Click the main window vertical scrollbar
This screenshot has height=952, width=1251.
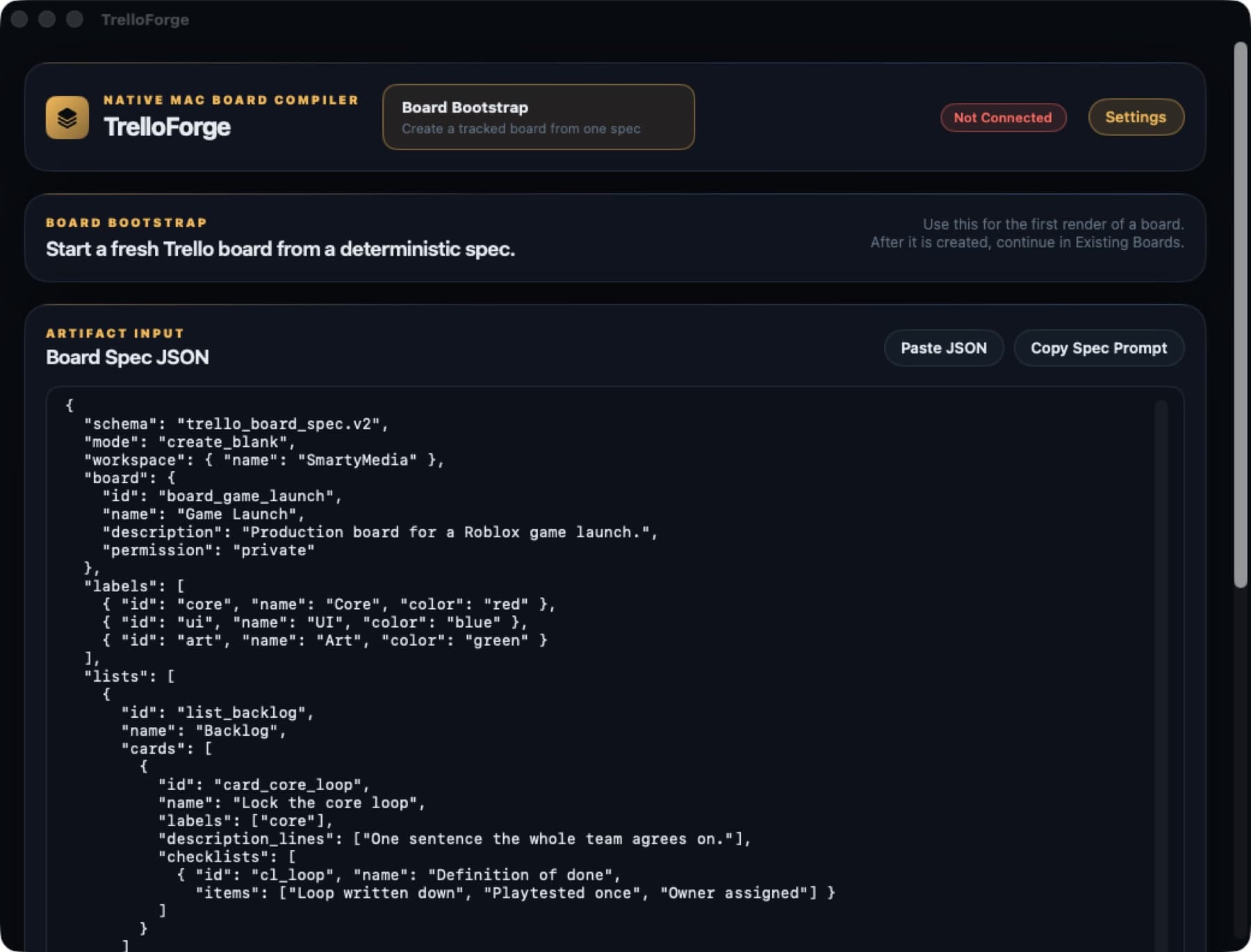click(1241, 315)
